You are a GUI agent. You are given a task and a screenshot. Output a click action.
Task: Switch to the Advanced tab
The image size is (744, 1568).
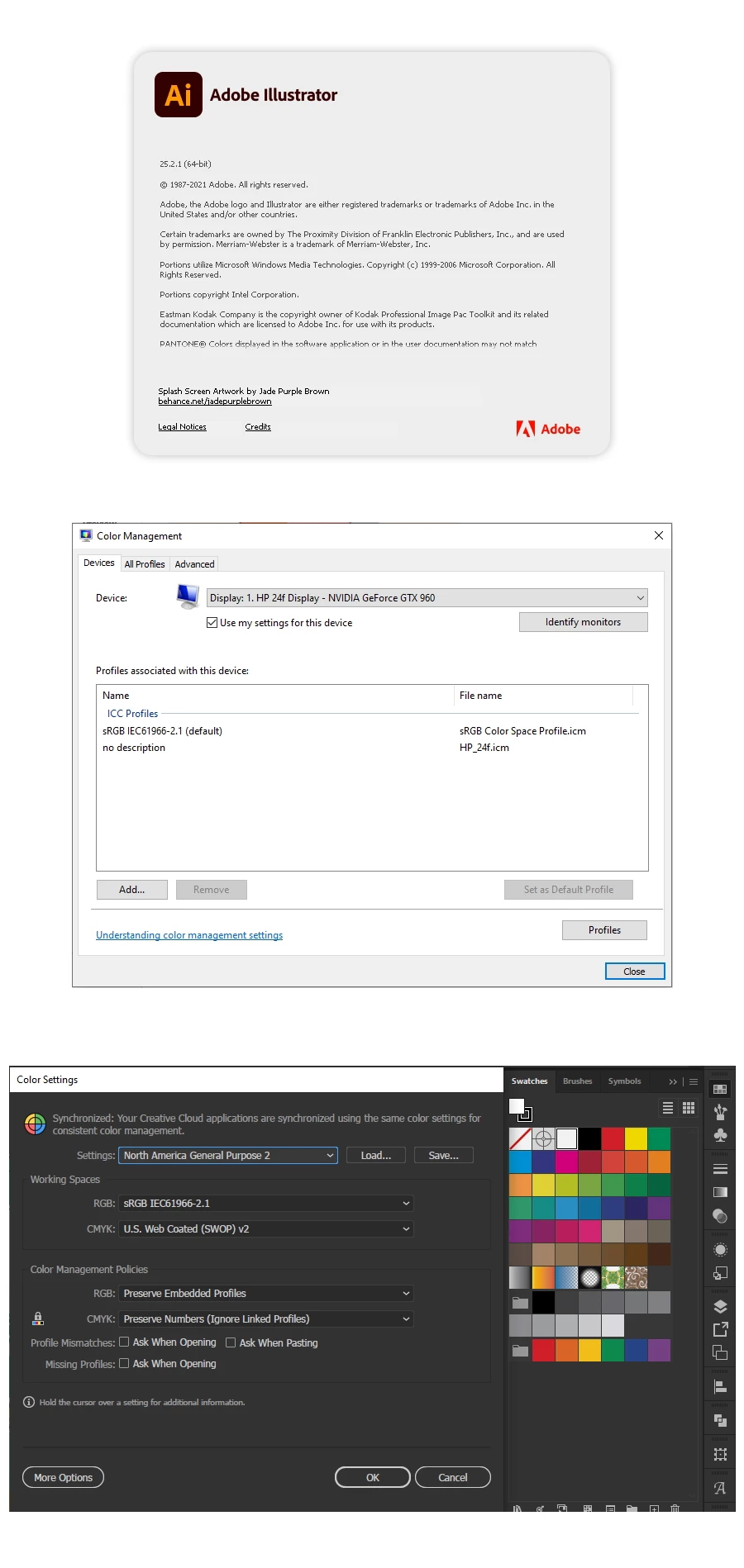click(x=194, y=564)
